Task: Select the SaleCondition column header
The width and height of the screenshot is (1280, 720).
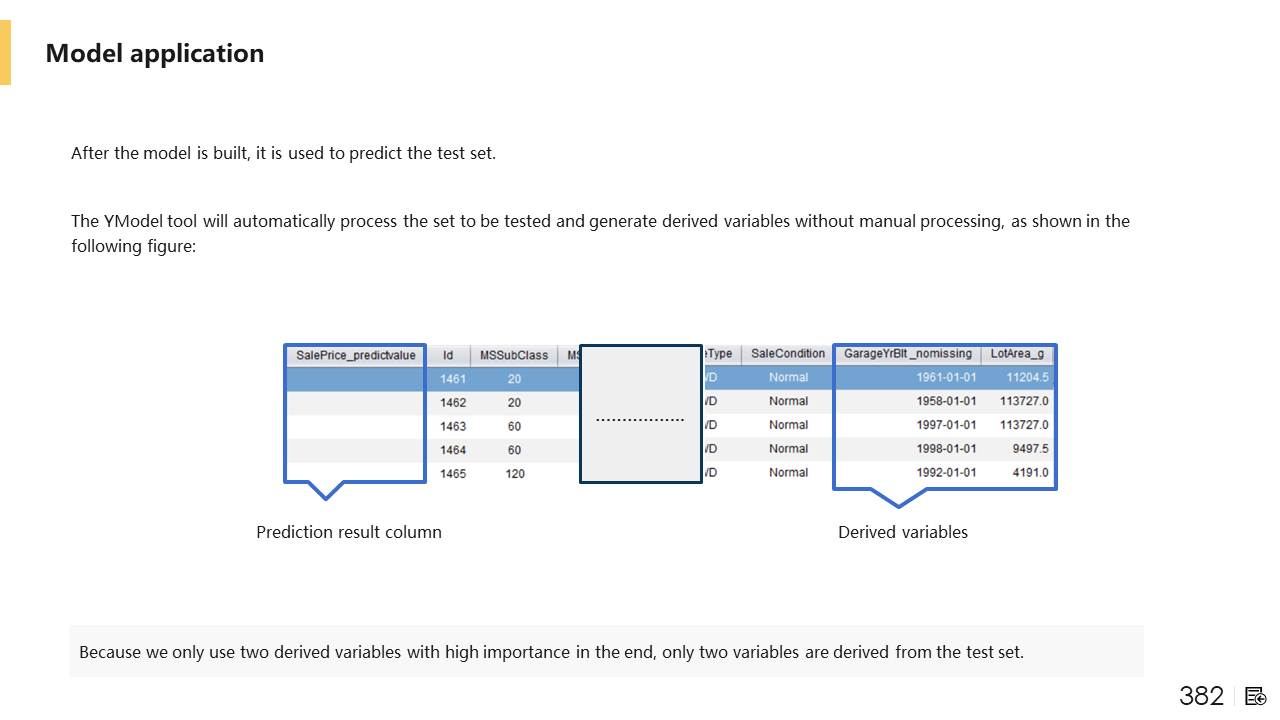Action: point(788,354)
